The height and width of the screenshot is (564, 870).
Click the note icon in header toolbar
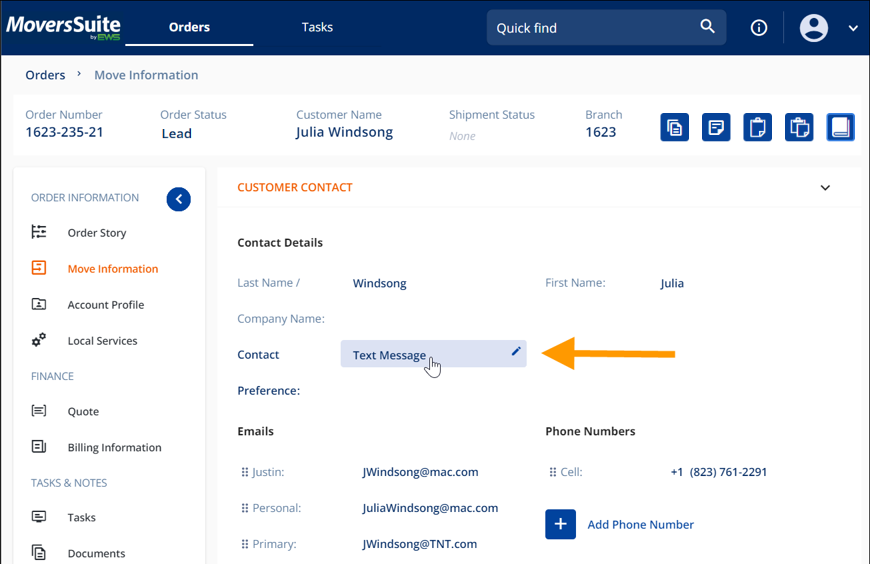716,127
